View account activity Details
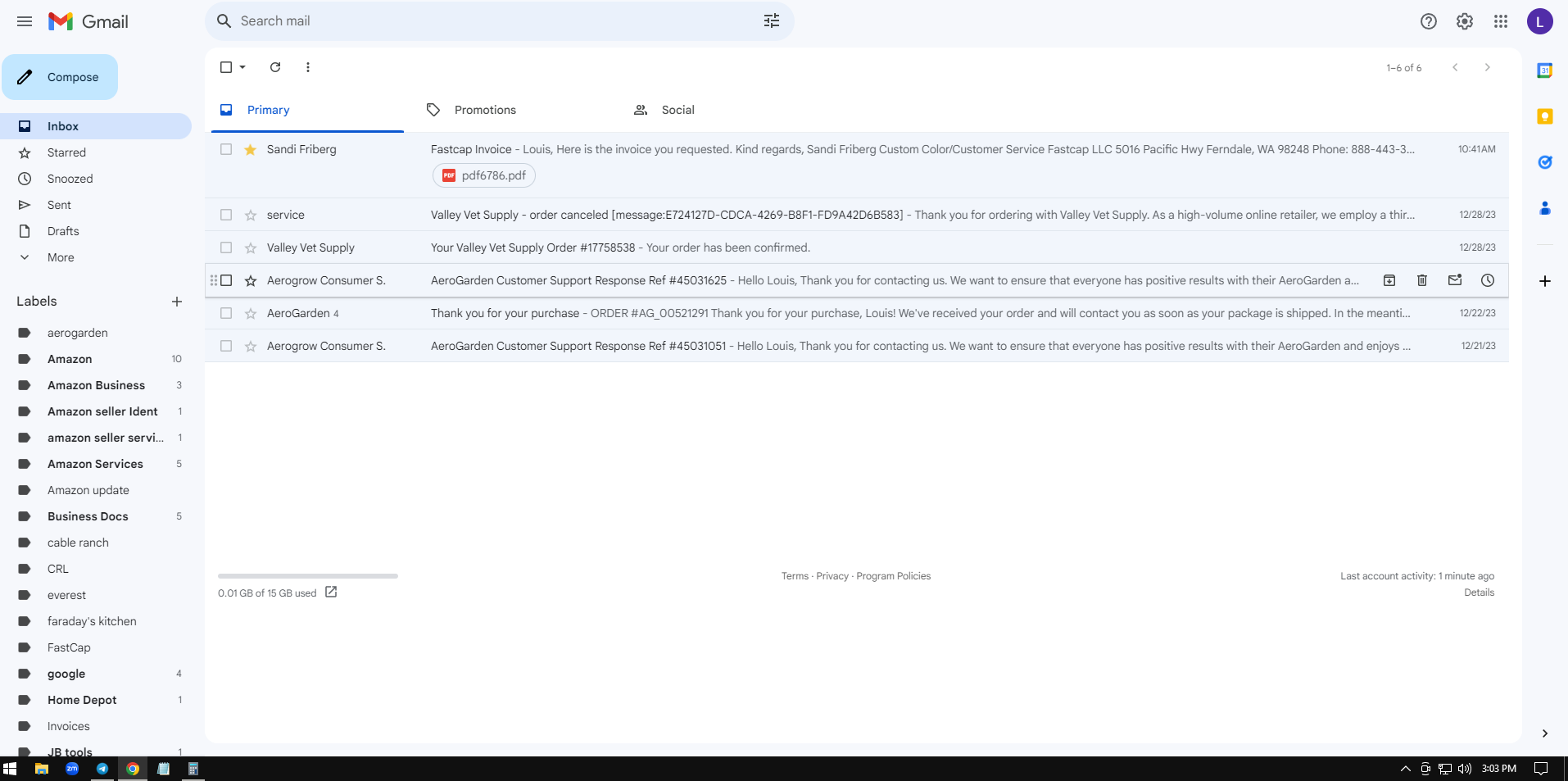The height and width of the screenshot is (781, 1568). pos(1480,593)
